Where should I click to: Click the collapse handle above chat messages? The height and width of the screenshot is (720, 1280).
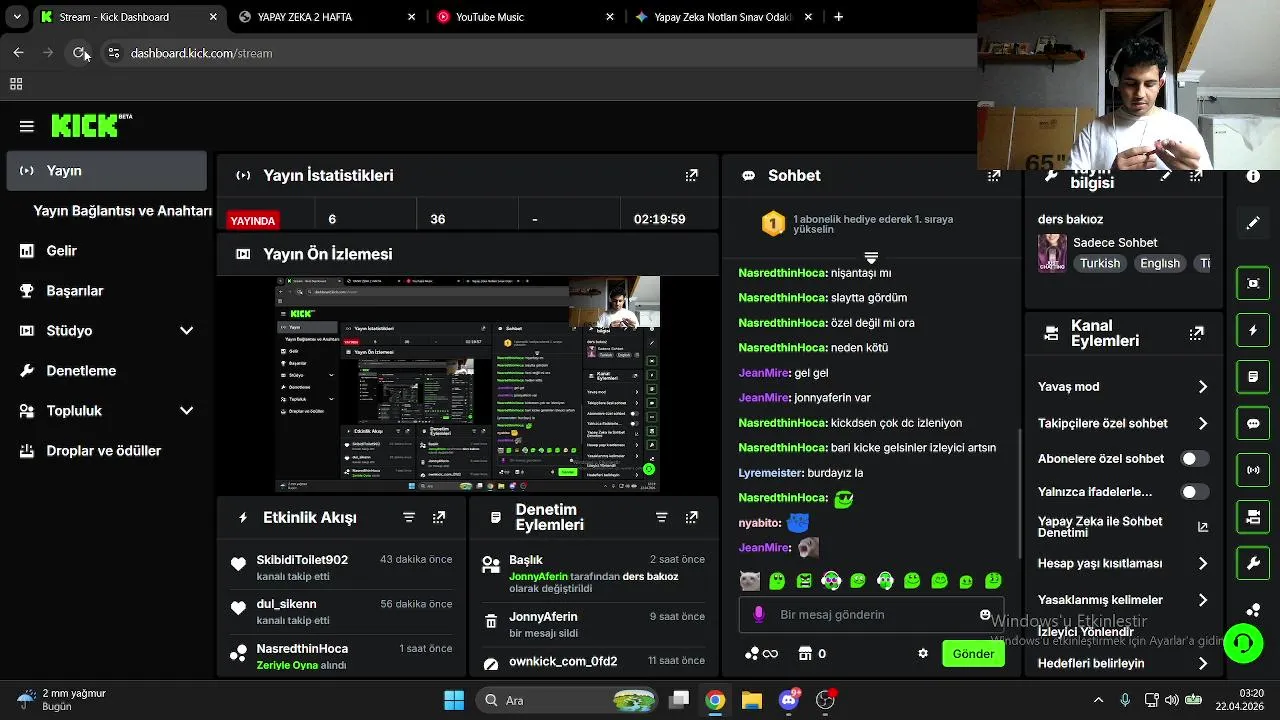871,258
